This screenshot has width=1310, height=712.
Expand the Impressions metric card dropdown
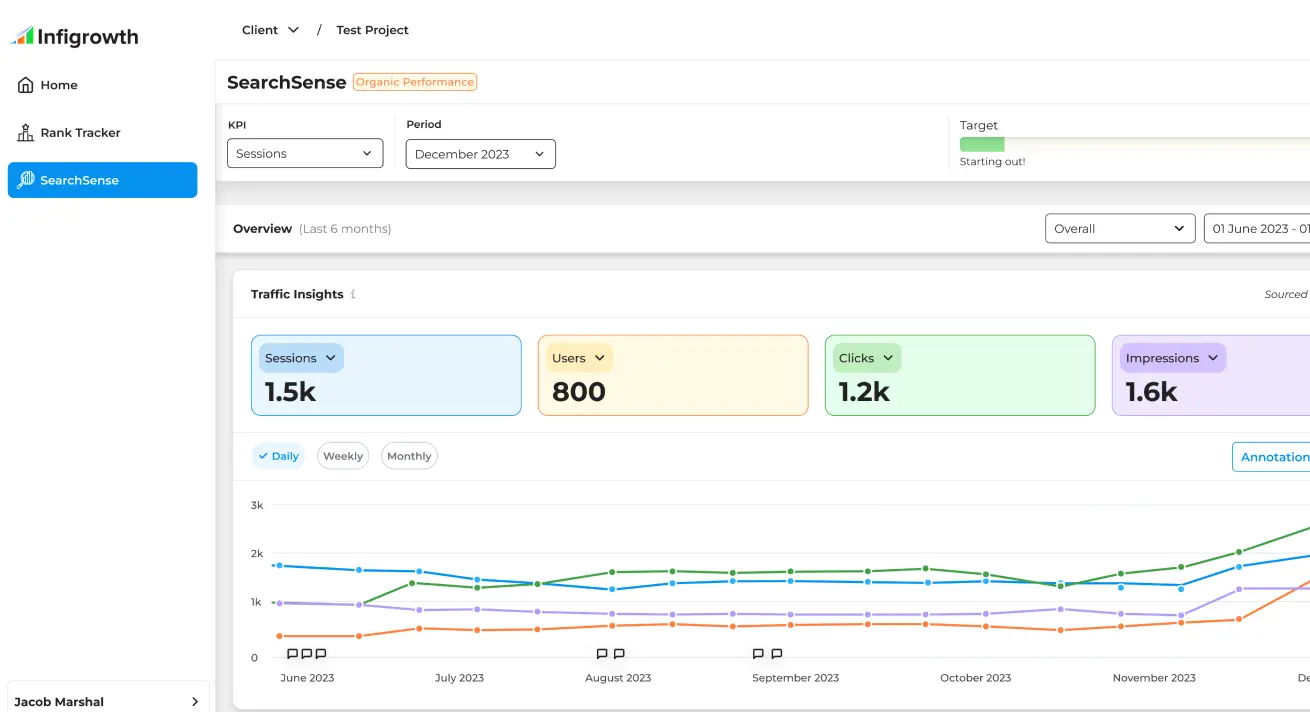(x=1172, y=358)
